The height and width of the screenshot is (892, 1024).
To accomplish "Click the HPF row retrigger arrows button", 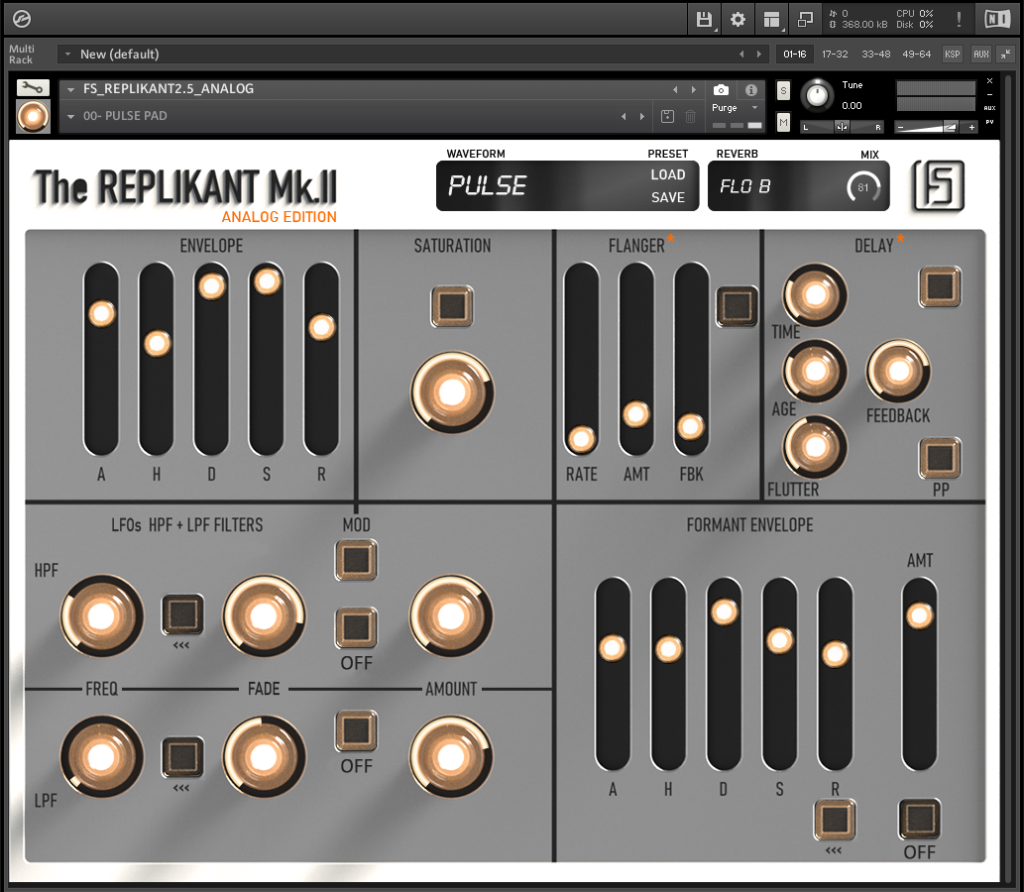I will click(182, 614).
